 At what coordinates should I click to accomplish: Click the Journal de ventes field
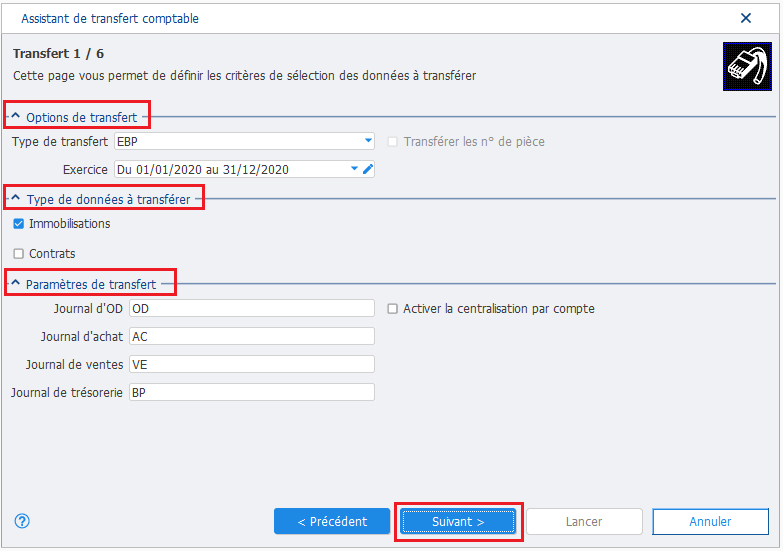point(252,364)
